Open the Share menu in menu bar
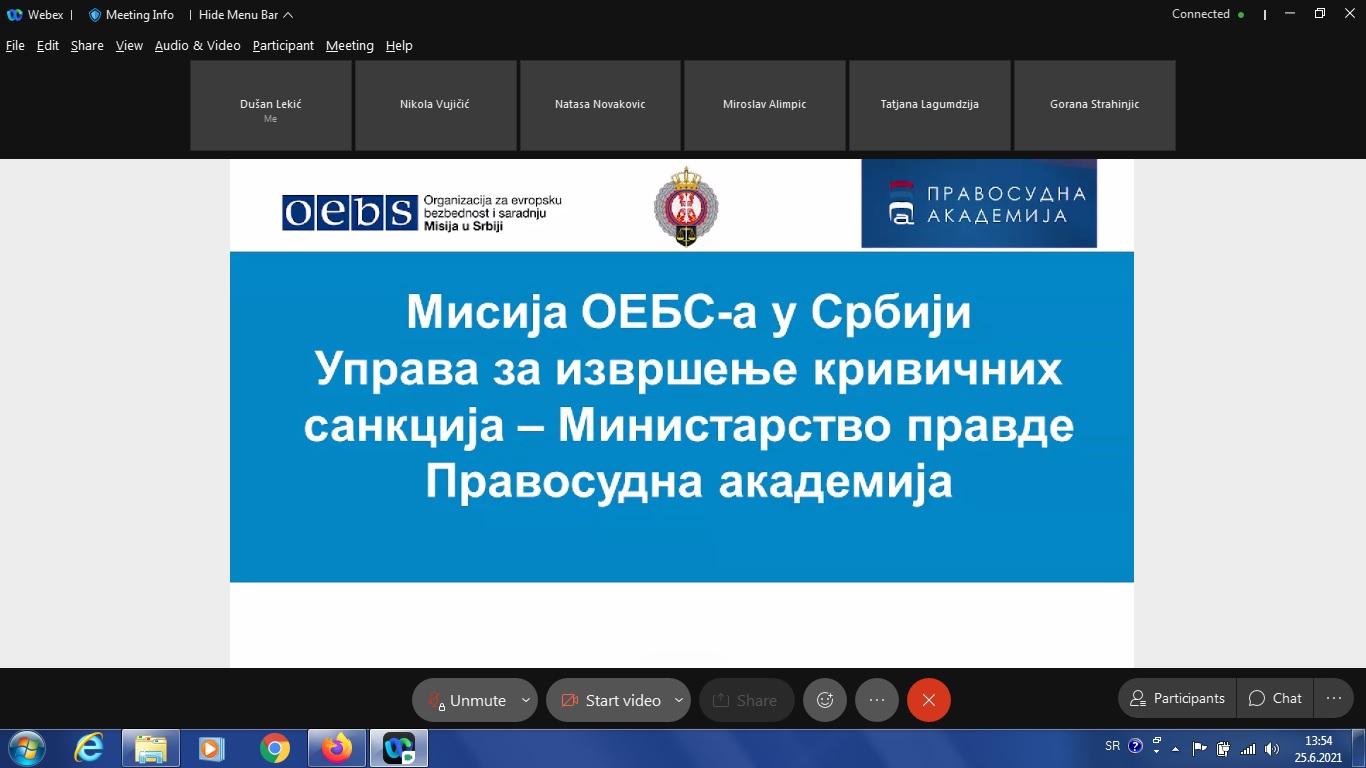Viewport: 1366px width, 768px height. 87,45
